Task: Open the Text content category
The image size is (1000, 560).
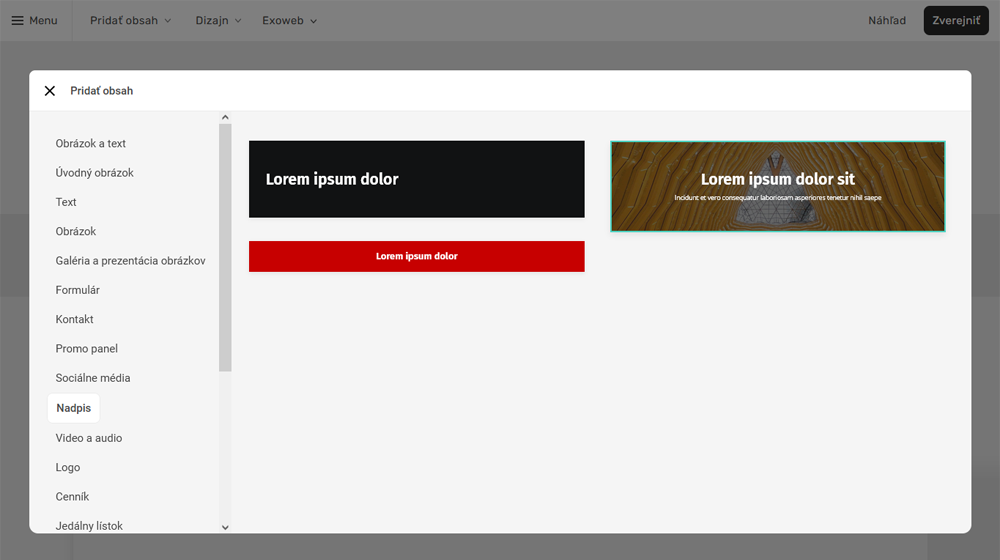Action: (66, 202)
